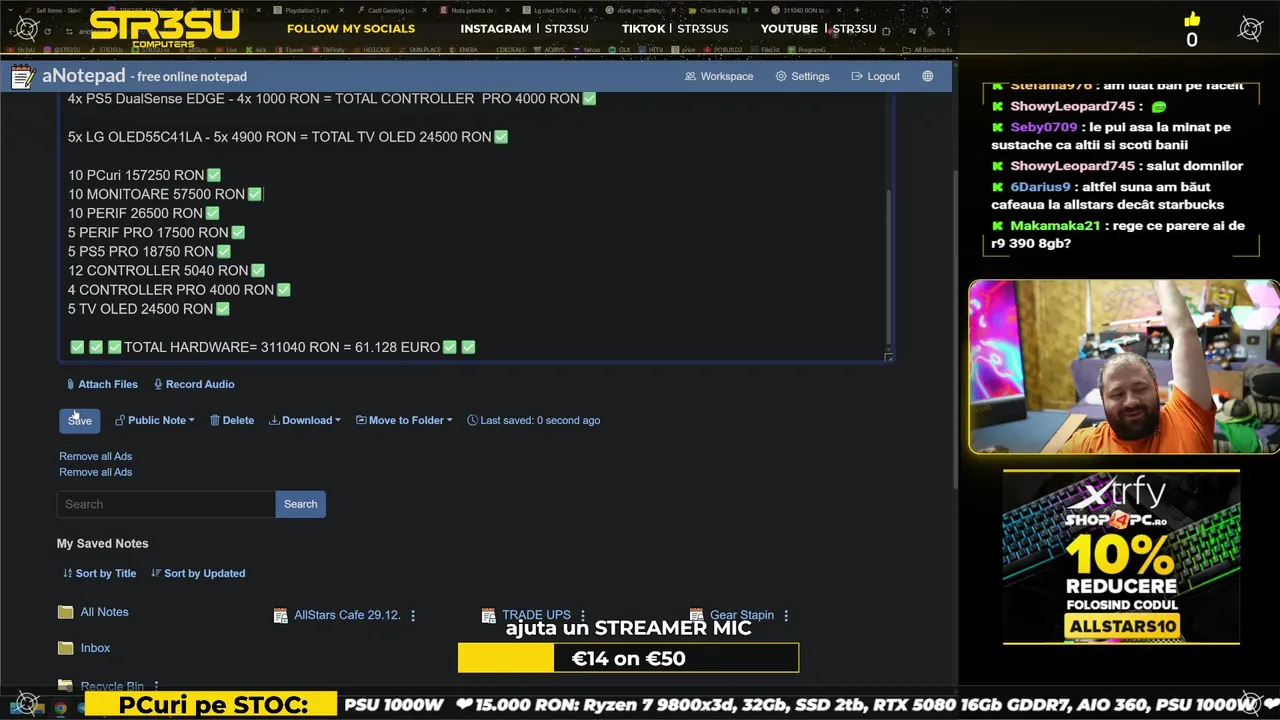Open All Bookmarks in the bookmarks bar

tap(928, 49)
